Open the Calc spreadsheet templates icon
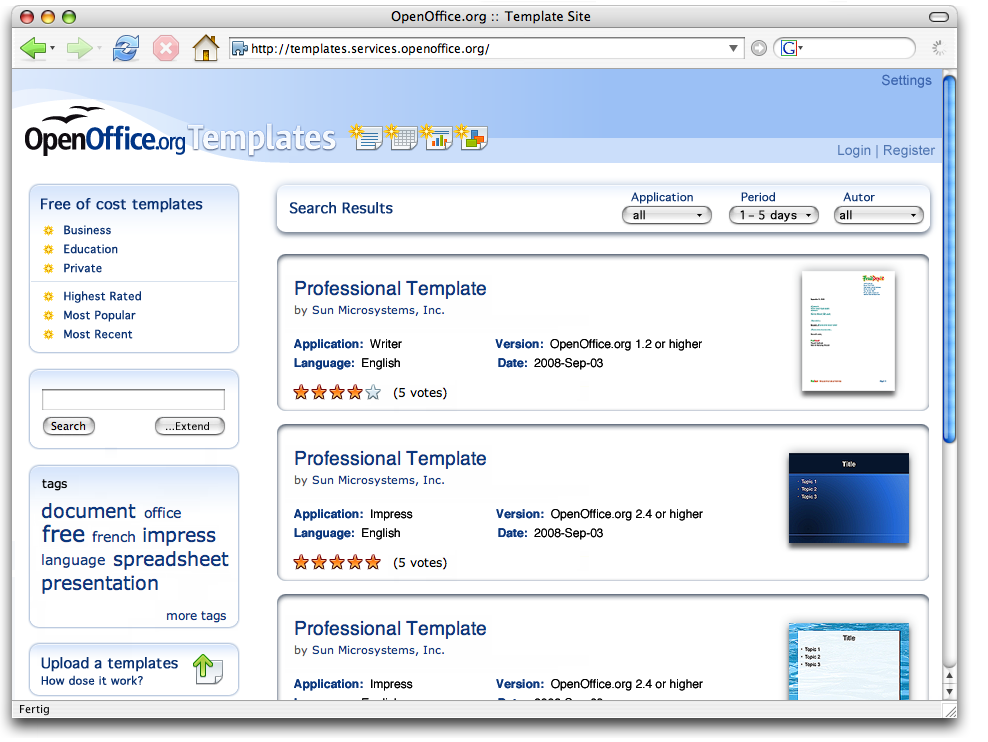Image resolution: width=988 pixels, height=742 pixels. tap(401, 138)
